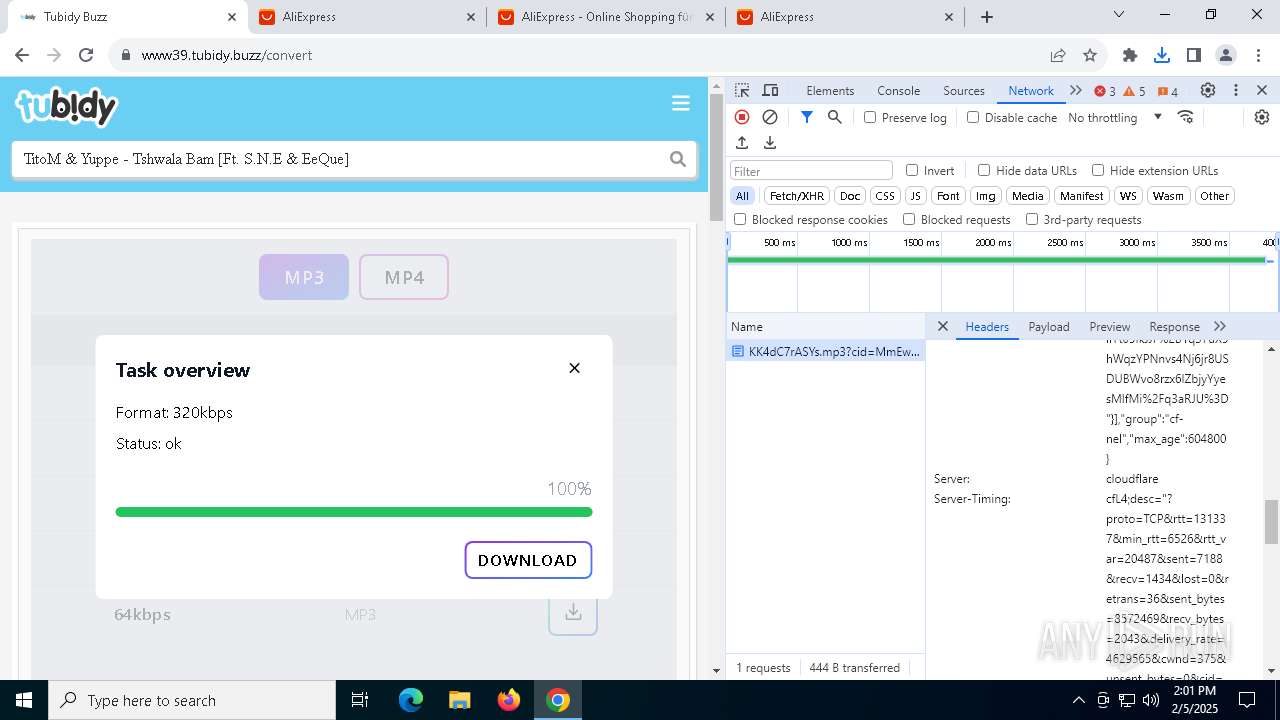Clear the network log
The height and width of the screenshot is (720, 1280).
pyautogui.click(x=770, y=117)
